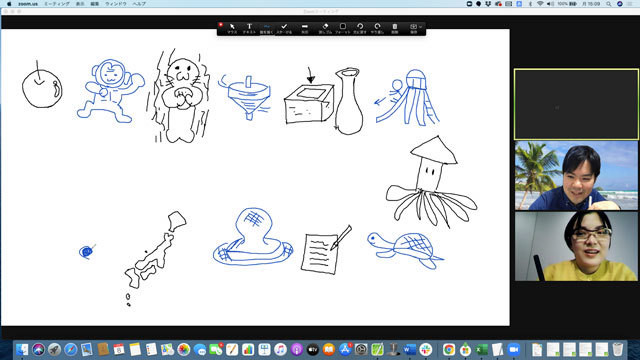
Task: Select the Draw (絵を描く) tool
Action: click(x=267, y=28)
